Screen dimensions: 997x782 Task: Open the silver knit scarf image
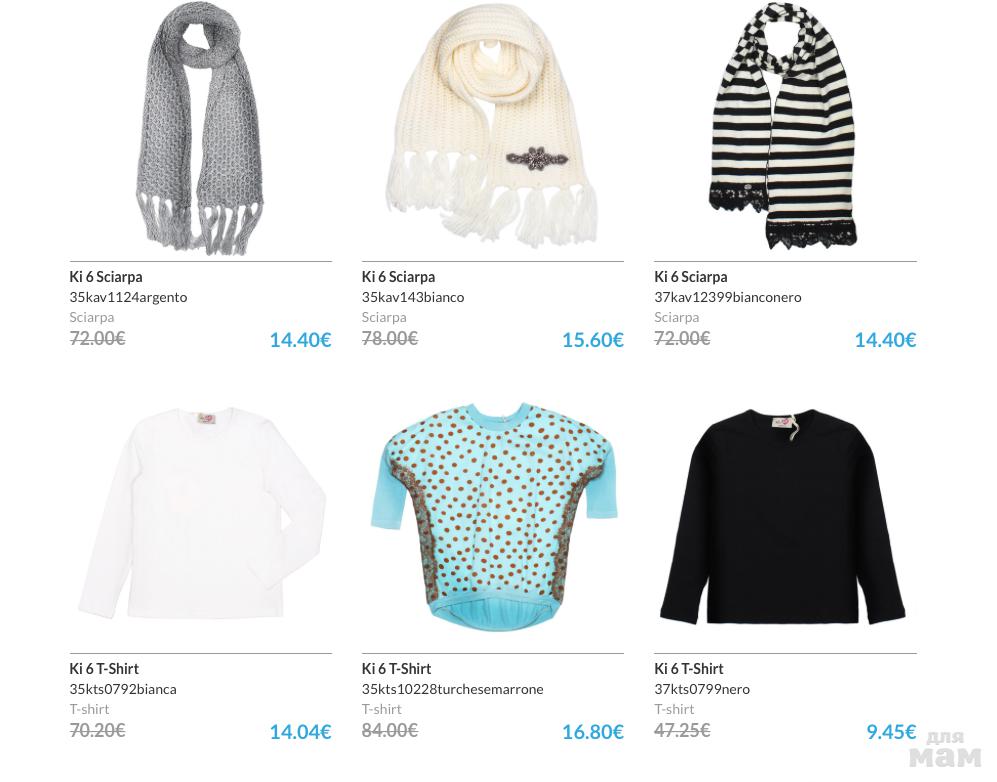point(200,128)
